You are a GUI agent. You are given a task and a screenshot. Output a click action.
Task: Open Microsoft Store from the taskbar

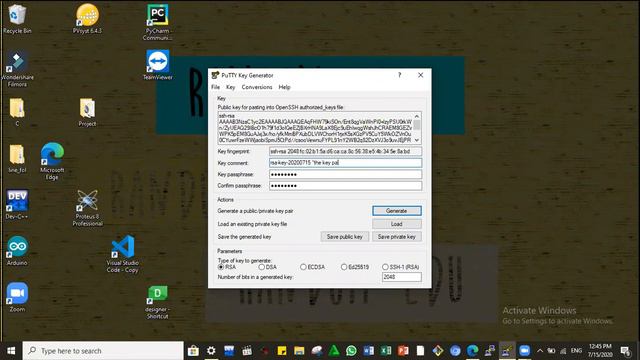pyautogui.click(x=193, y=351)
